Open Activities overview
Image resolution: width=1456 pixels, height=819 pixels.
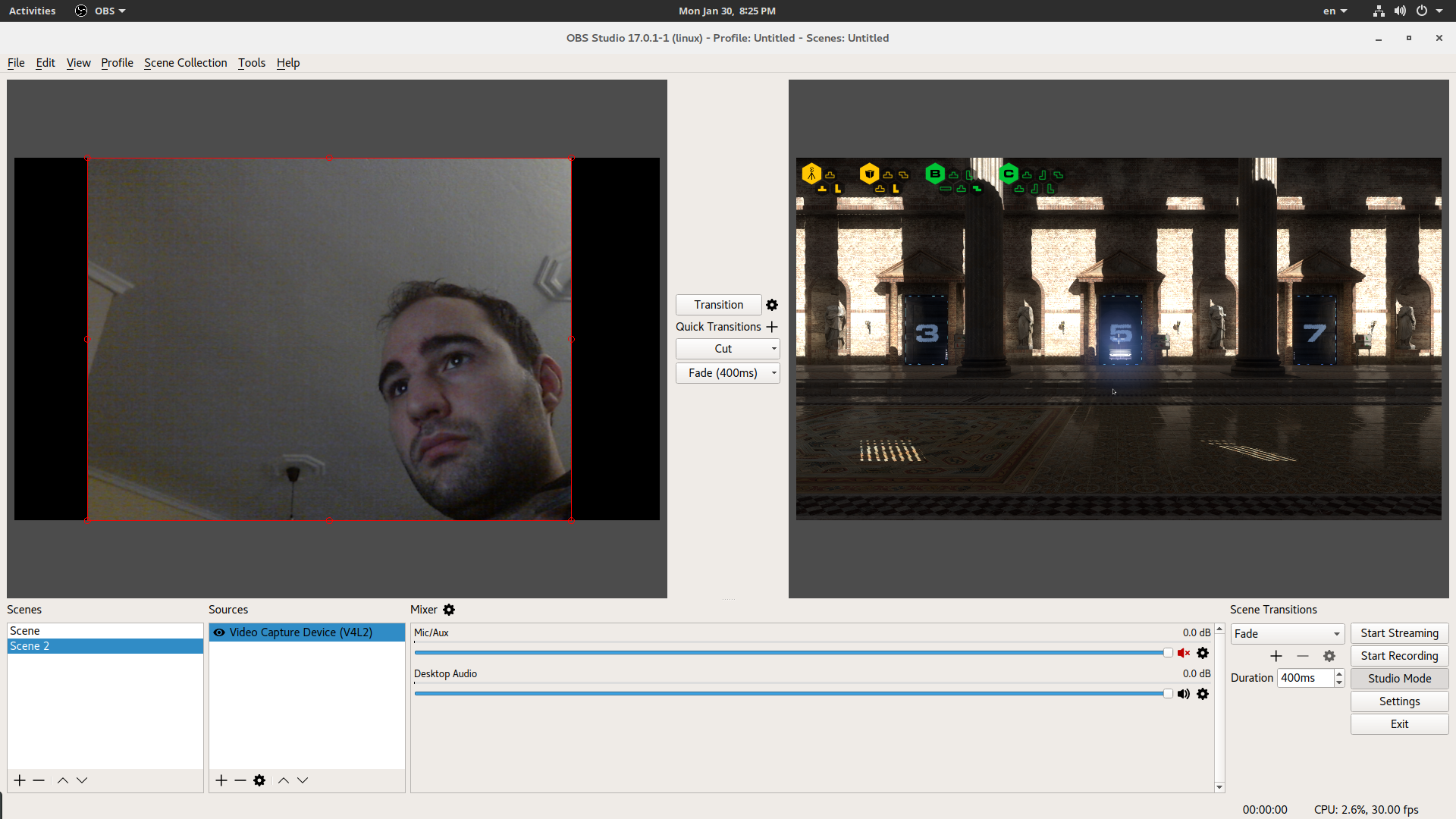(x=32, y=11)
